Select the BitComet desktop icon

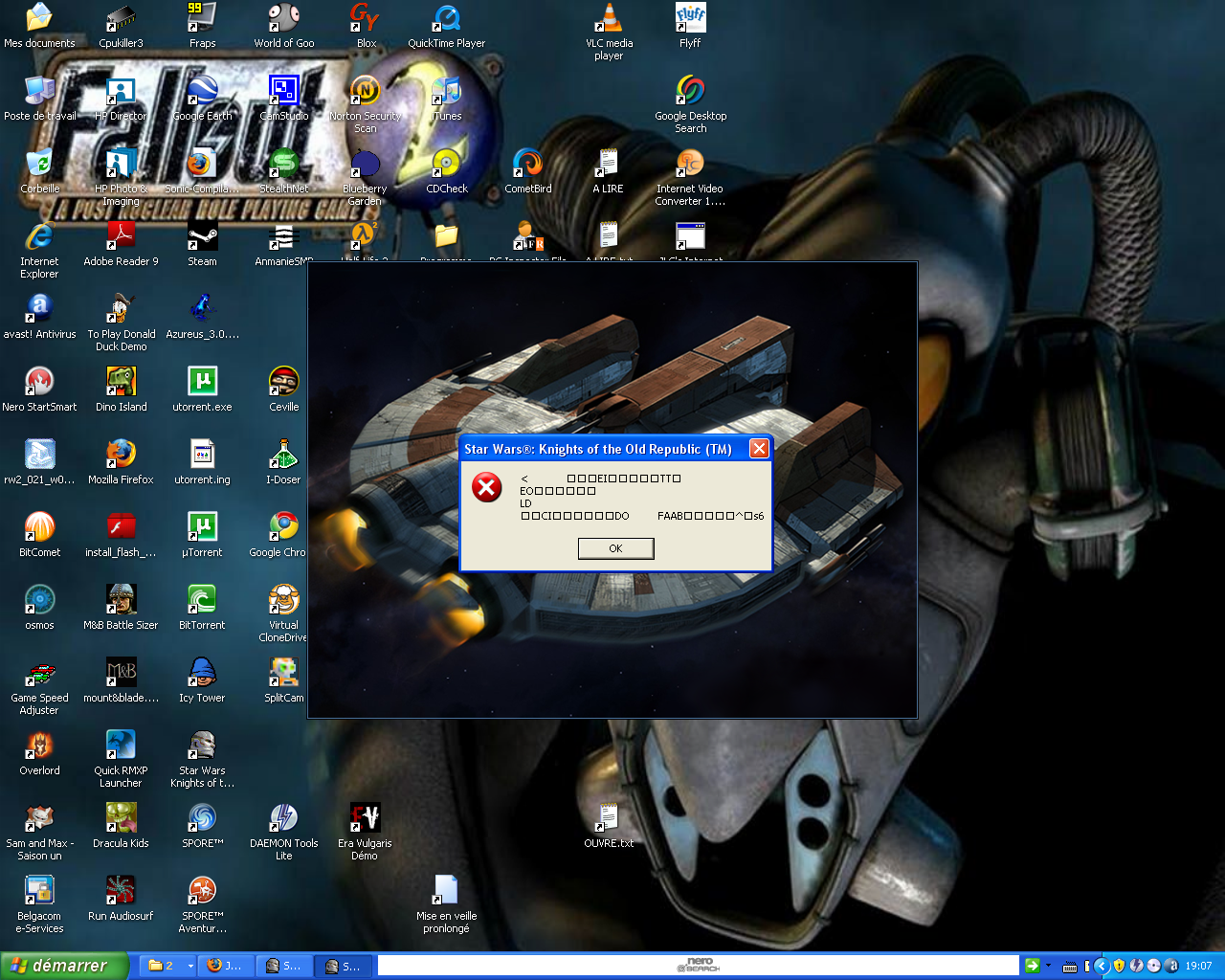coord(39,535)
